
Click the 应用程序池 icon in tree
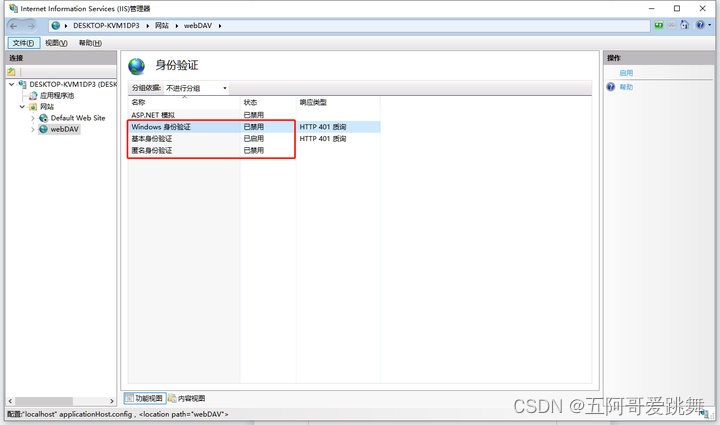click(33, 95)
